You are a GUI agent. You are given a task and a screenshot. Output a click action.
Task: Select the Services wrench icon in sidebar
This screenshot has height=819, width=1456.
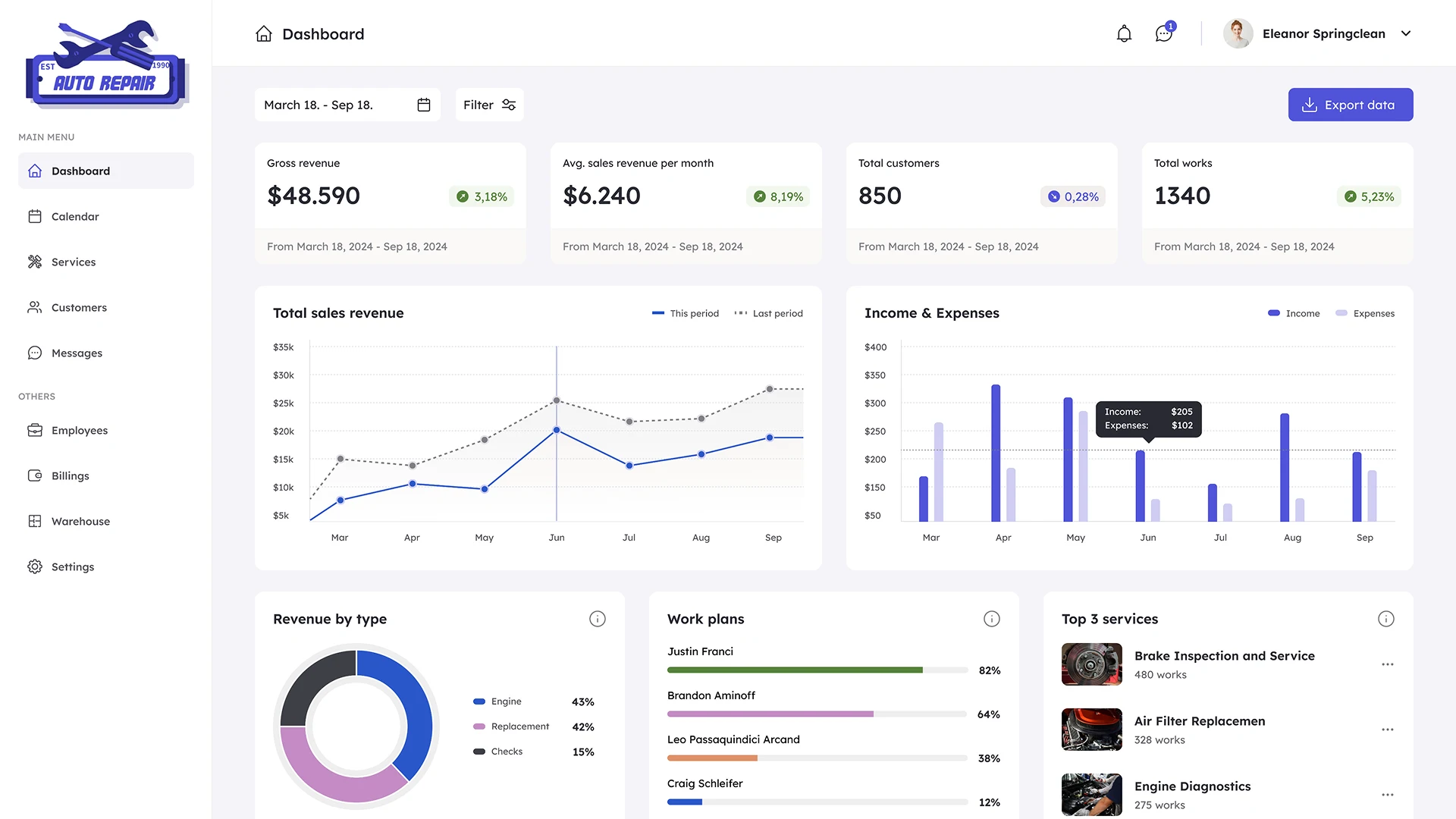point(35,262)
